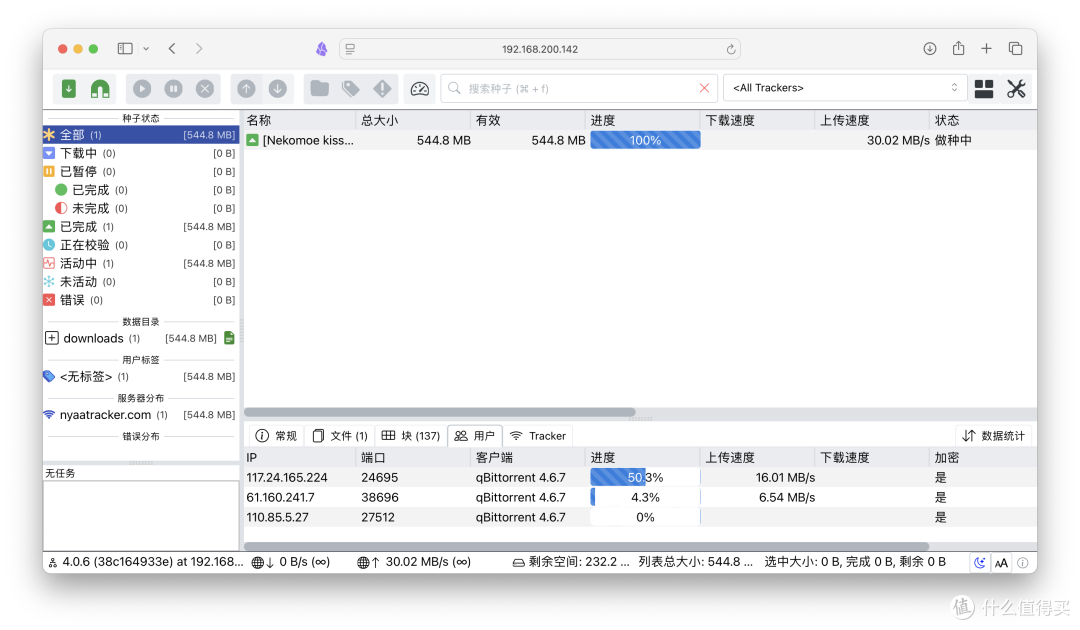Move torrent down in queue
The image size is (1080, 630).
pos(278,89)
